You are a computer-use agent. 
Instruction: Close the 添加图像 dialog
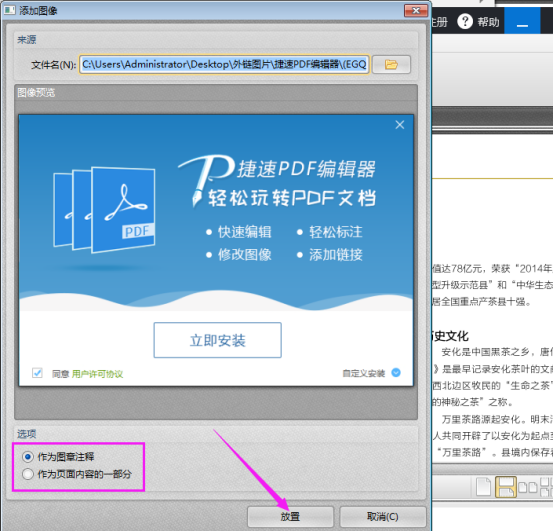click(x=416, y=11)
